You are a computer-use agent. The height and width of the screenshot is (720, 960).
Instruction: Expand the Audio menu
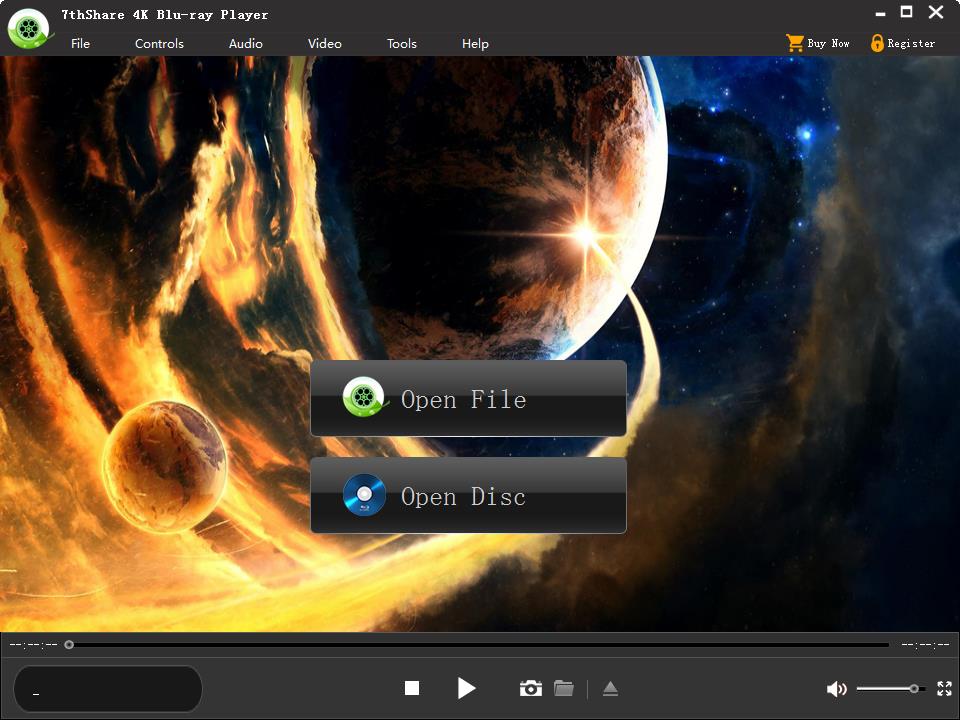245,43
